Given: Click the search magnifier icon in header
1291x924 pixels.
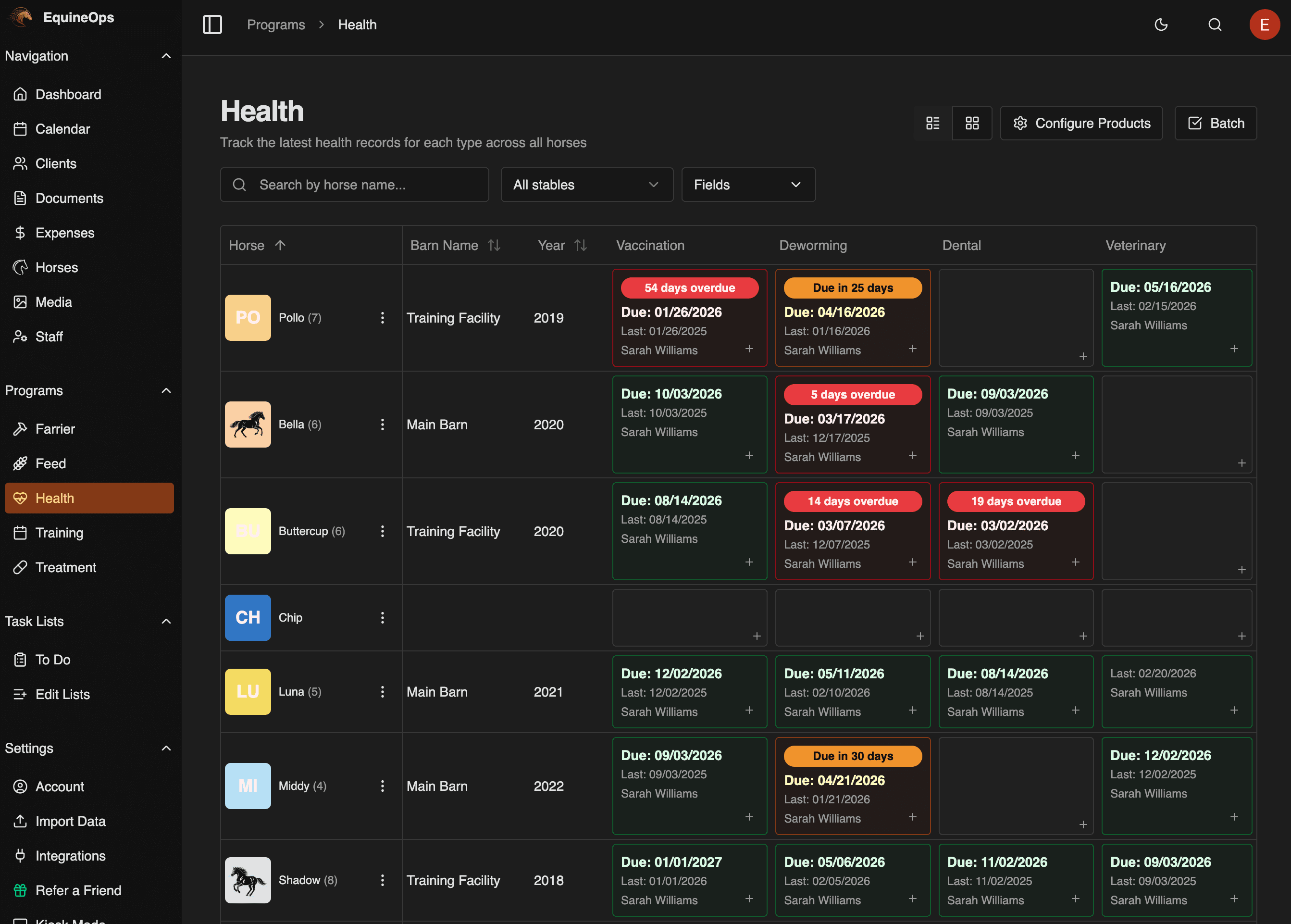Looking at the screenshot, I should (x=1215, y=25).
